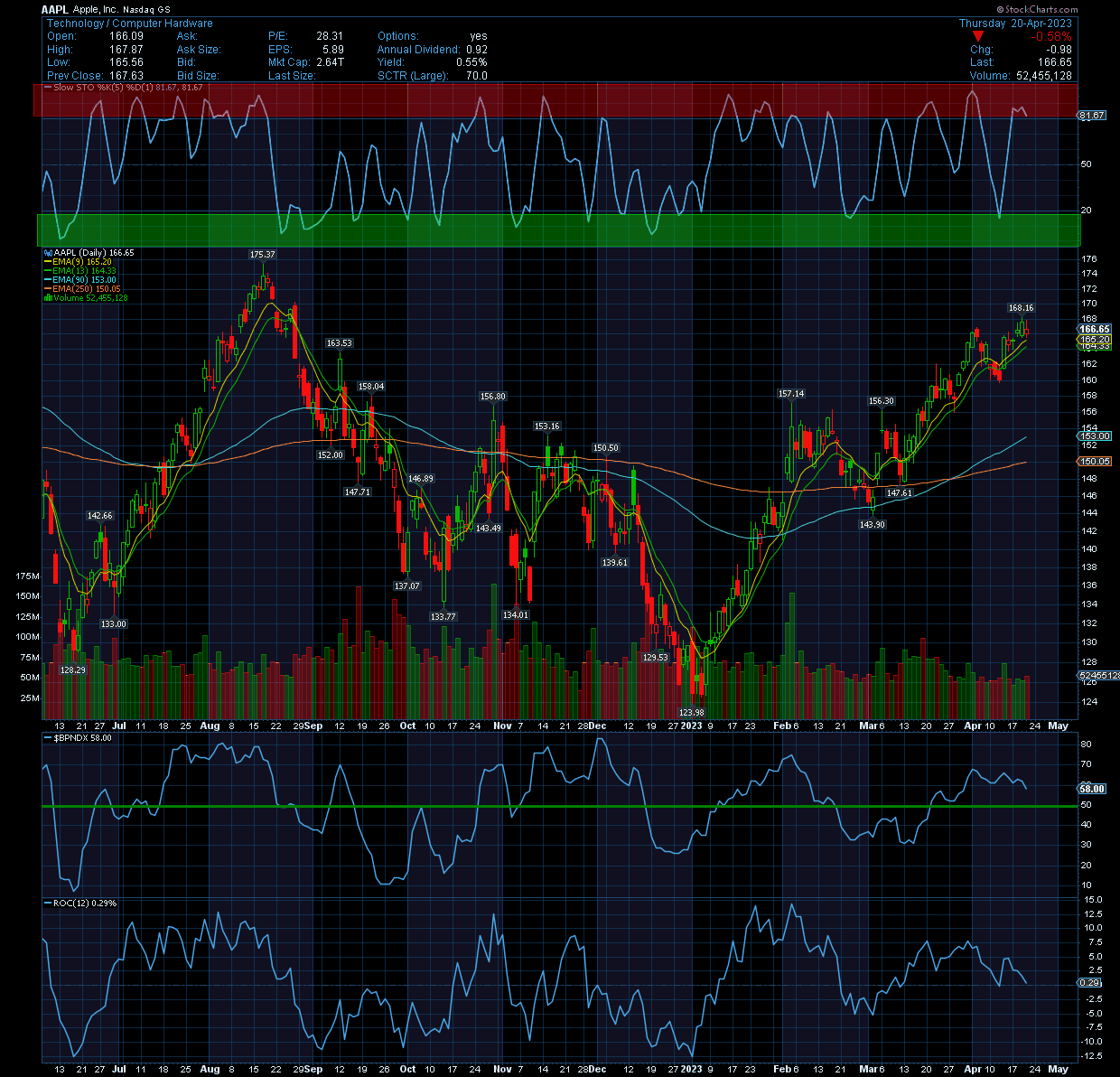
Task: Click the EPS value '5.89'
Action: tap(333, 49)
